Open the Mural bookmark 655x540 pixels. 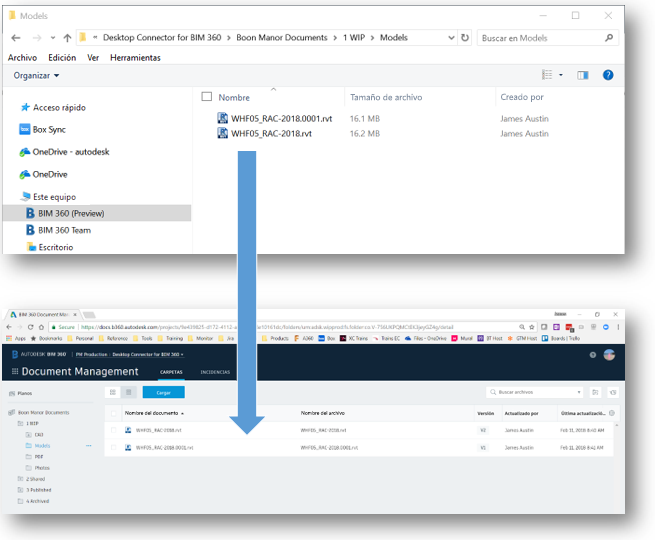coord(462,338)
